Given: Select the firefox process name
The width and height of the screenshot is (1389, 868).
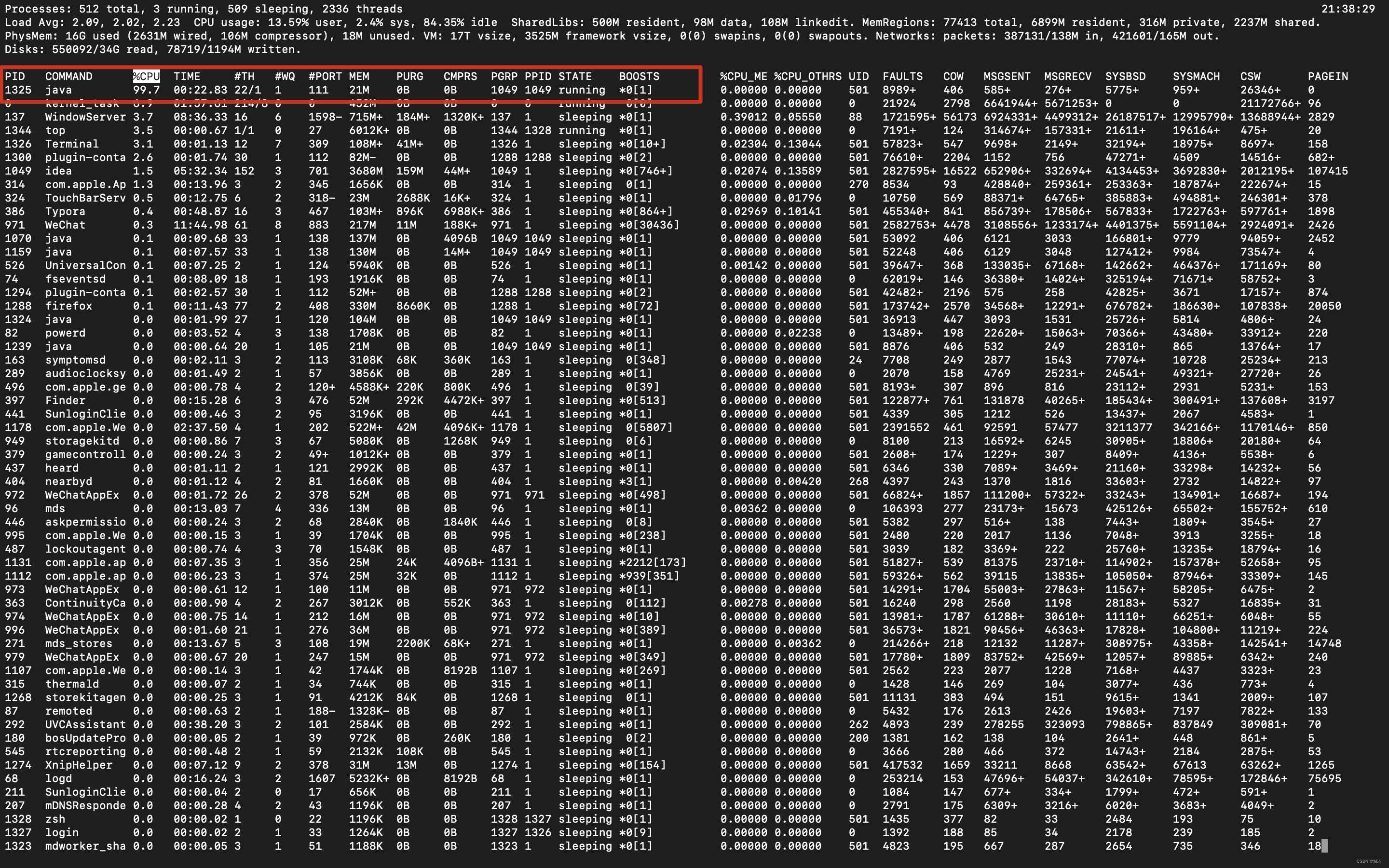Looking at the screenshot, I should coord(69,306).
